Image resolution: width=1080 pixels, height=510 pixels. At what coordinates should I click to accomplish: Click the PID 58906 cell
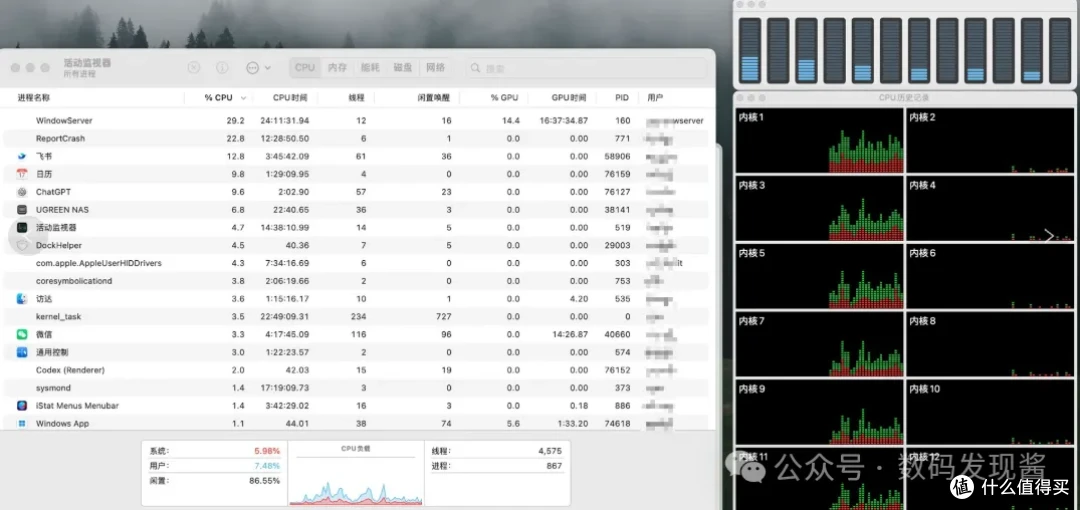pos(617,156)
